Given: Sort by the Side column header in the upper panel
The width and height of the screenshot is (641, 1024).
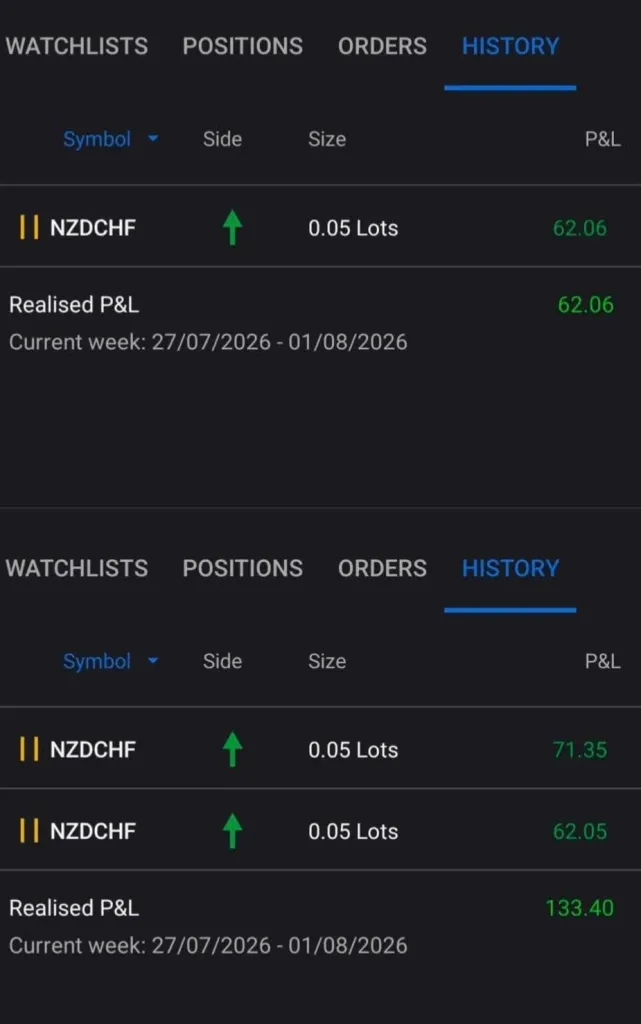Looking at the screenshot, I should click(x=223, y=139).
